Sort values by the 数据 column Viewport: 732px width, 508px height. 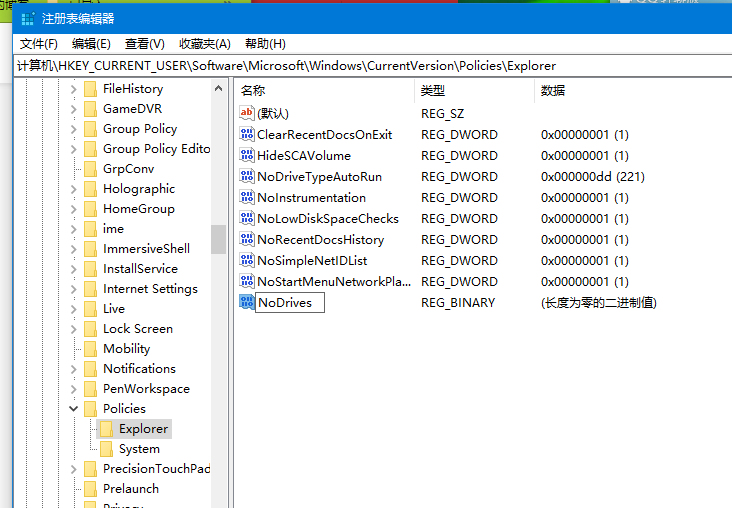pos(633,91)
